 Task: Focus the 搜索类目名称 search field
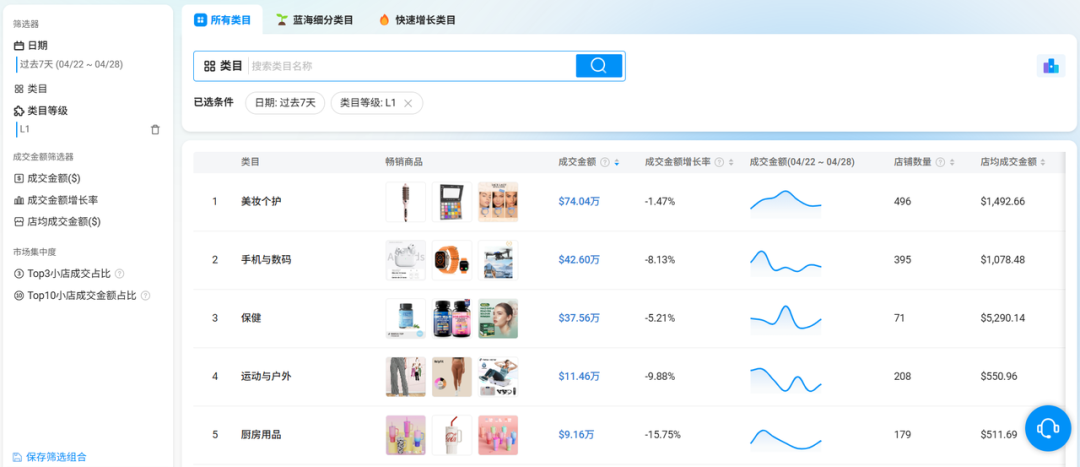tap(411, 66)
